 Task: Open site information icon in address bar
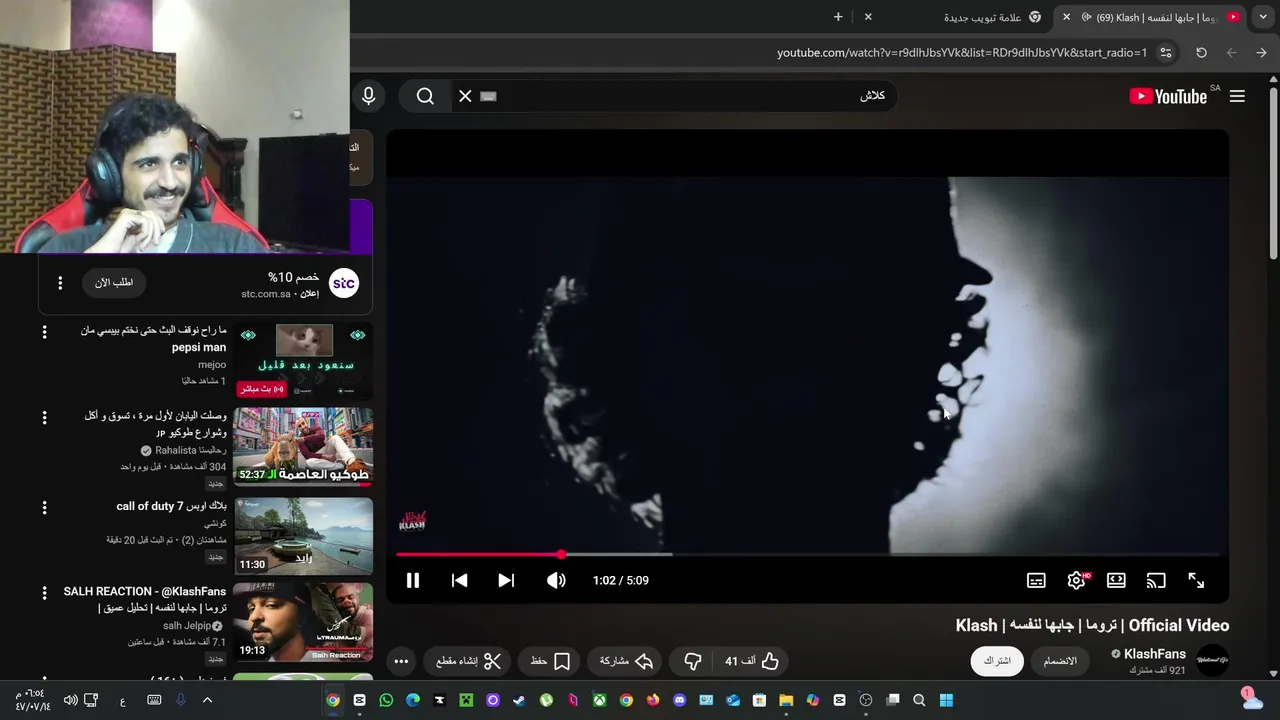1166,52
